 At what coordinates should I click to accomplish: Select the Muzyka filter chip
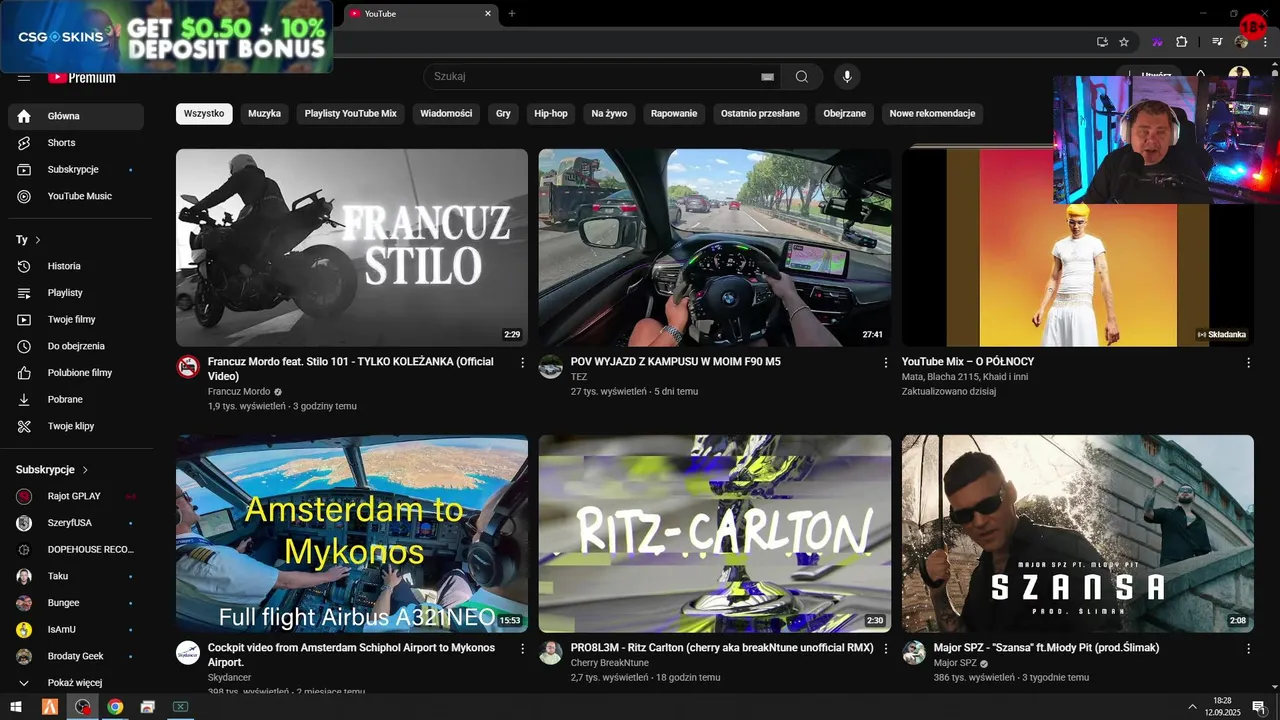click(x=264, y=114)
